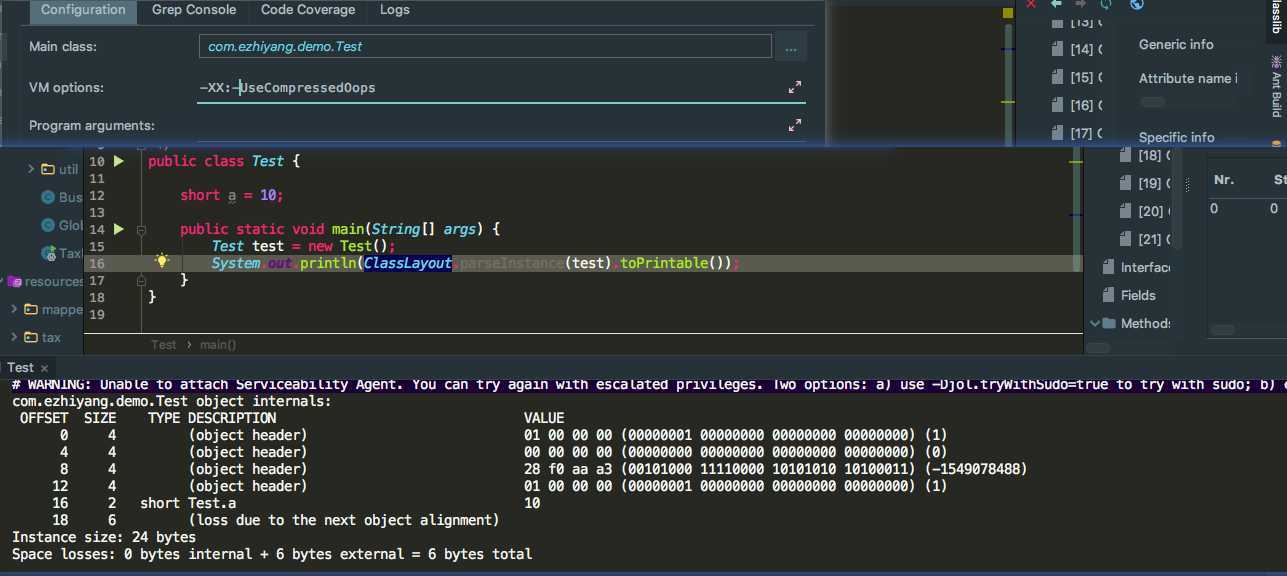Click the blue globe icon in the classlib toolbar
Viewport: 1287px width, 576px height.
point(1136,4)
